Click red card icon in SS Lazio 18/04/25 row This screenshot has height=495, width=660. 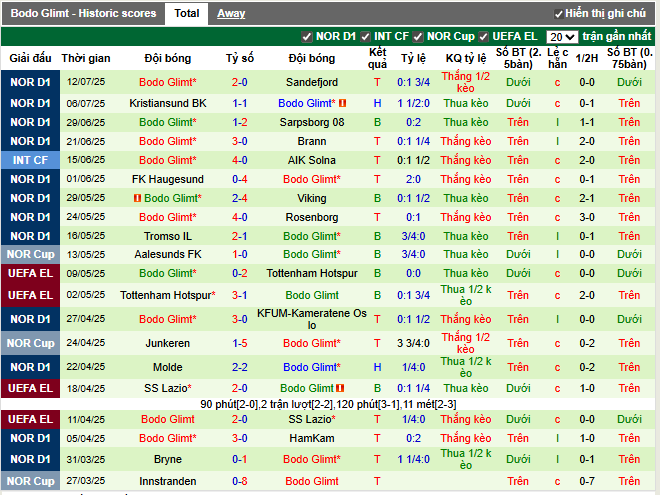click(341, 388)
